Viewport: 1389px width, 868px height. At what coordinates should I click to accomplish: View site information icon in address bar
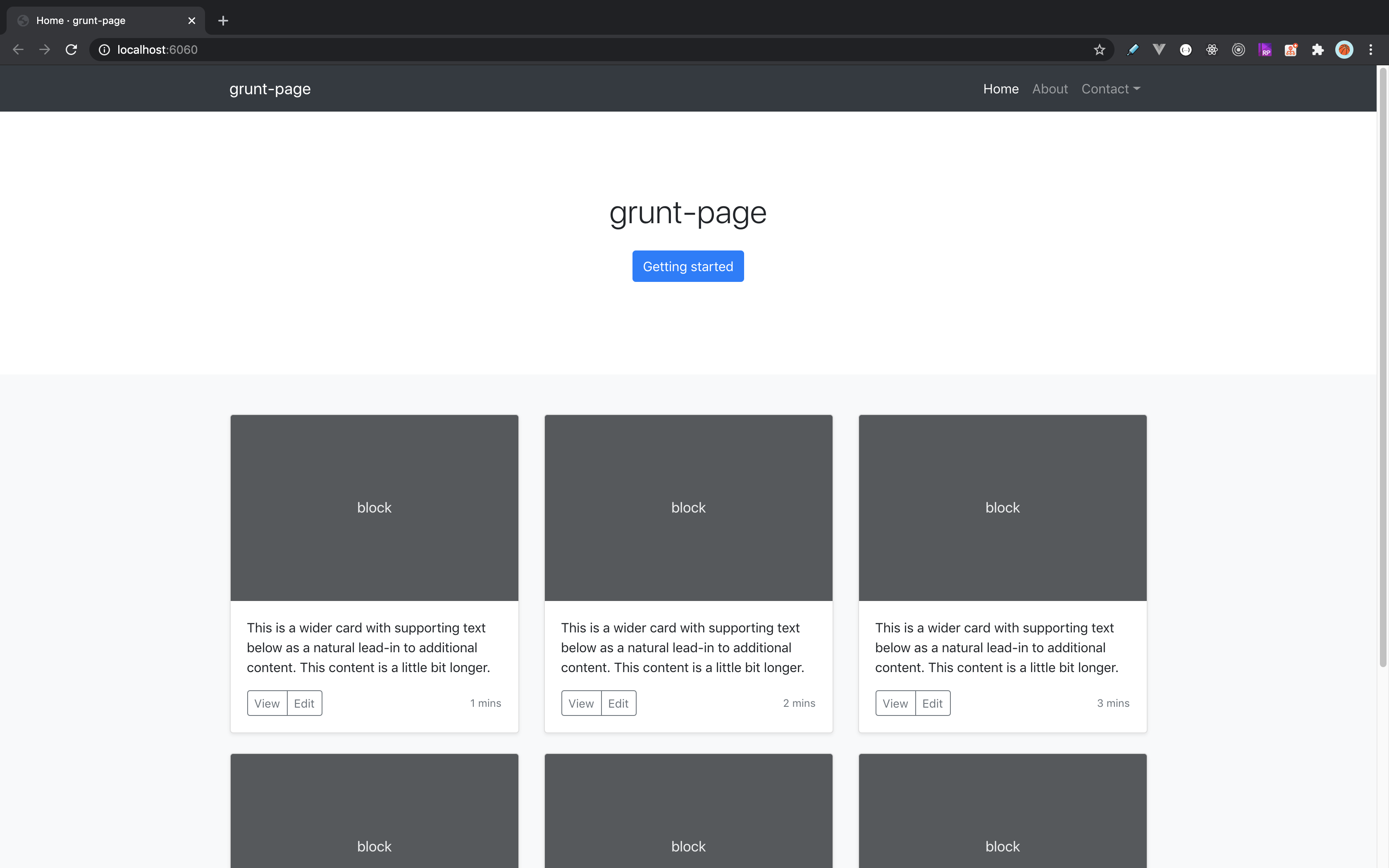click(x=105, y=50)
